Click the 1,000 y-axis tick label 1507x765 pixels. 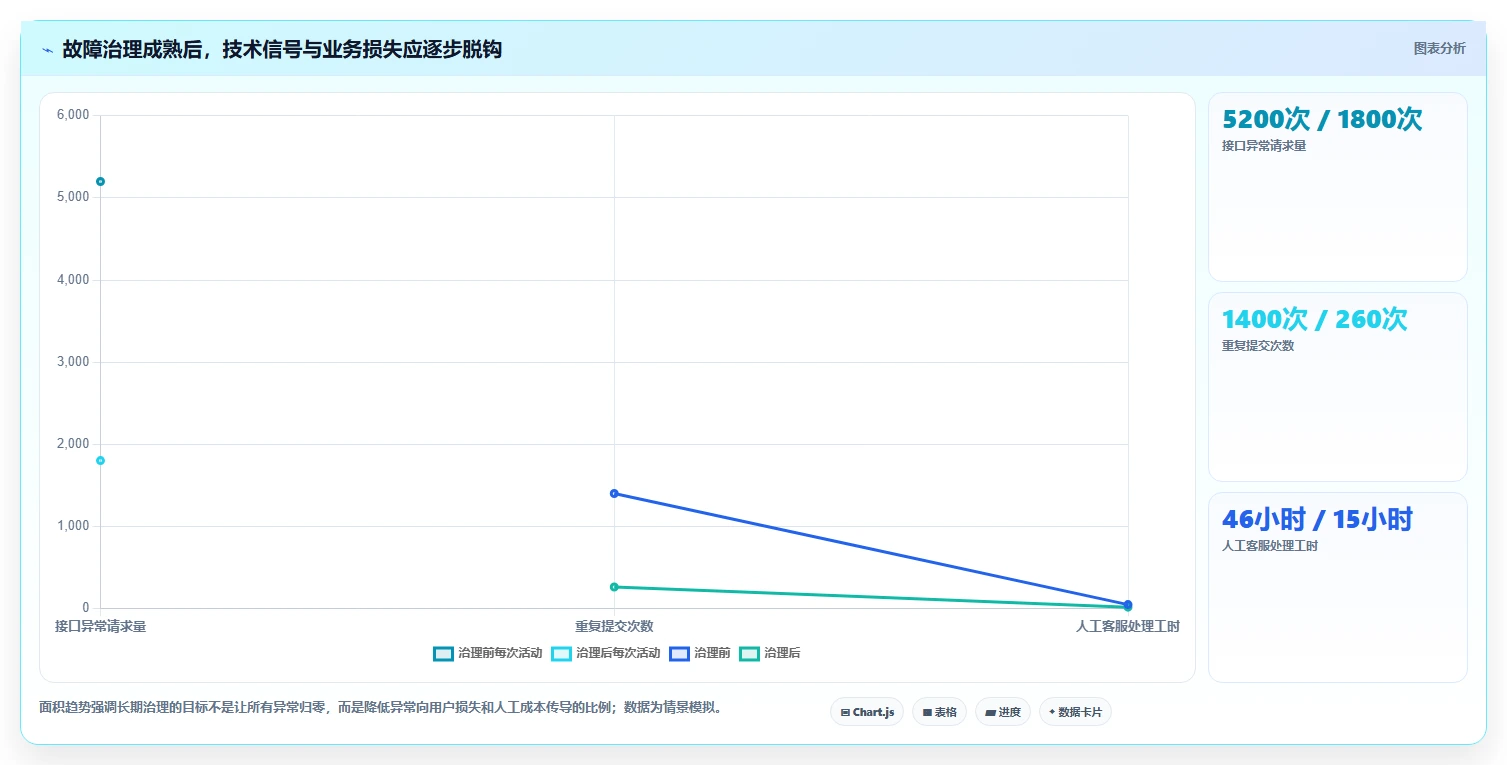[x=73, y=526]
